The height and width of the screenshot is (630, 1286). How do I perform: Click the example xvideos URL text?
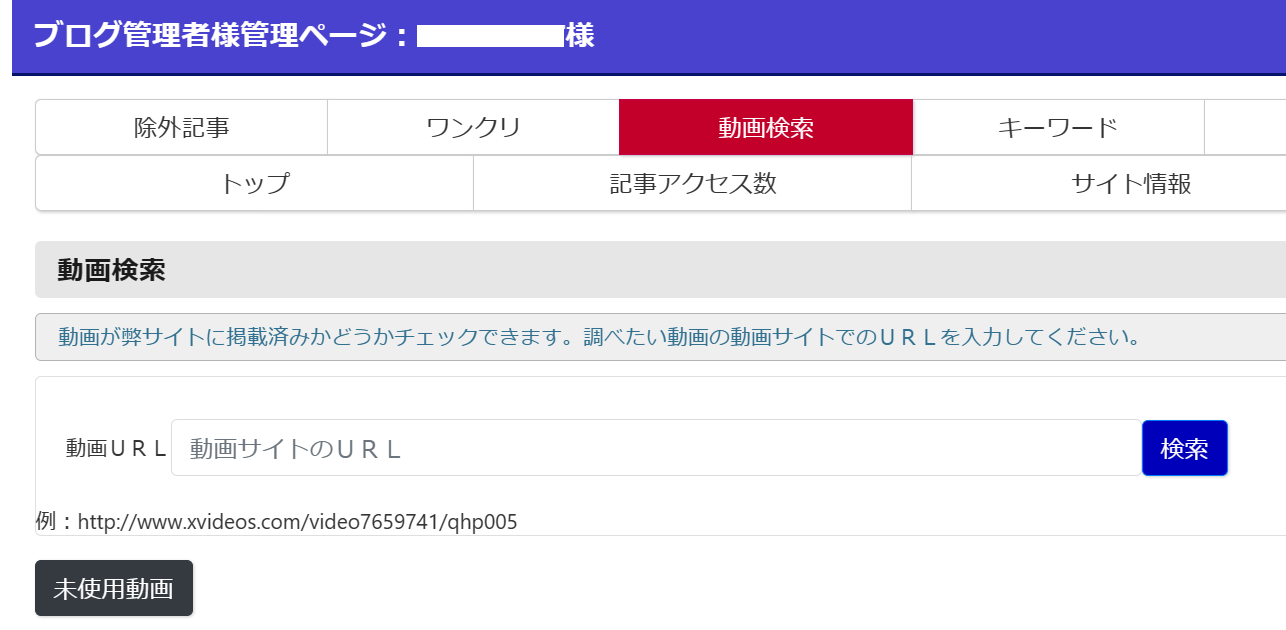pos(297,522)
